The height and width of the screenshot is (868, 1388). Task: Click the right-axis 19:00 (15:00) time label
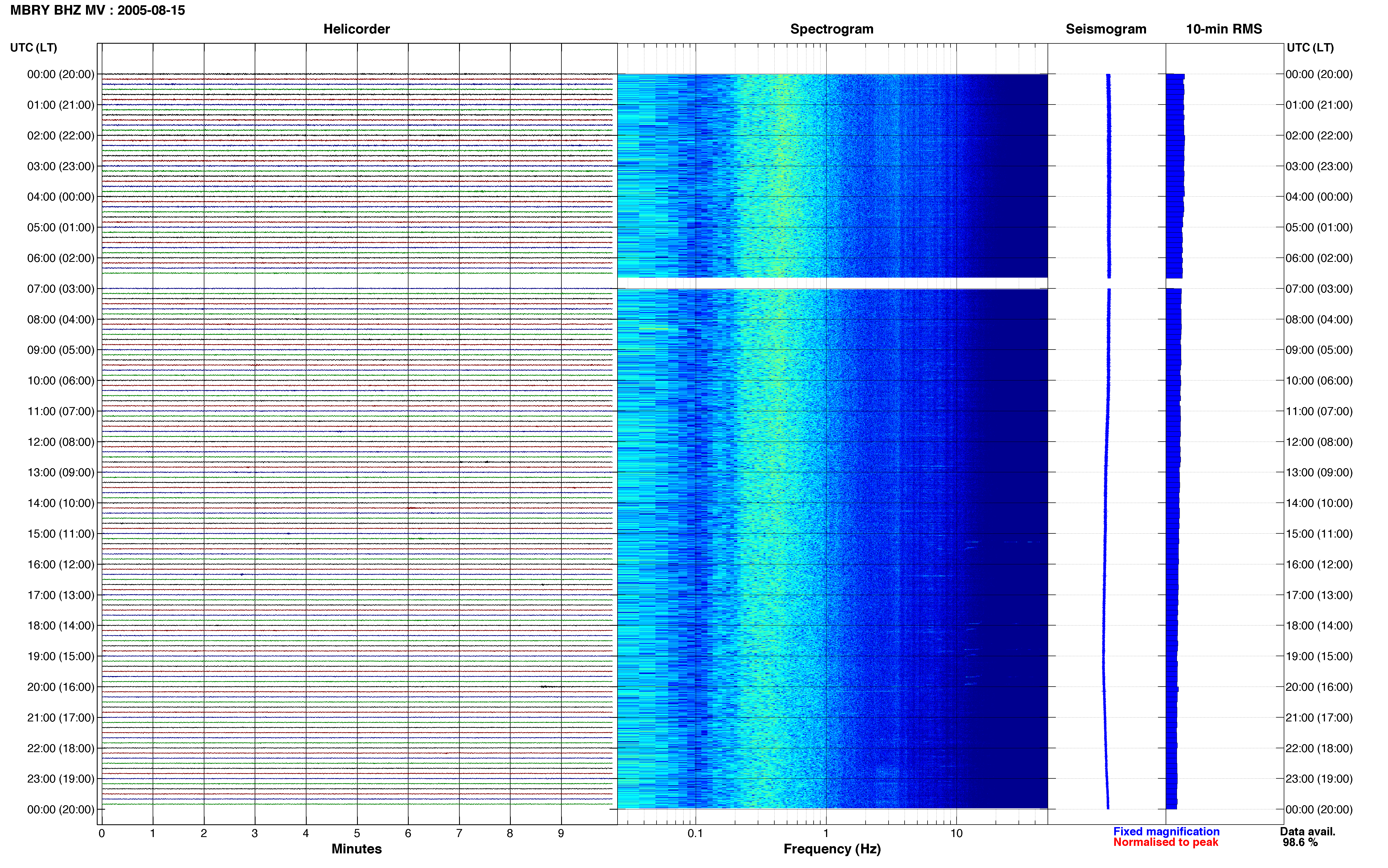pyautogui.click(x=1319, y=656)
